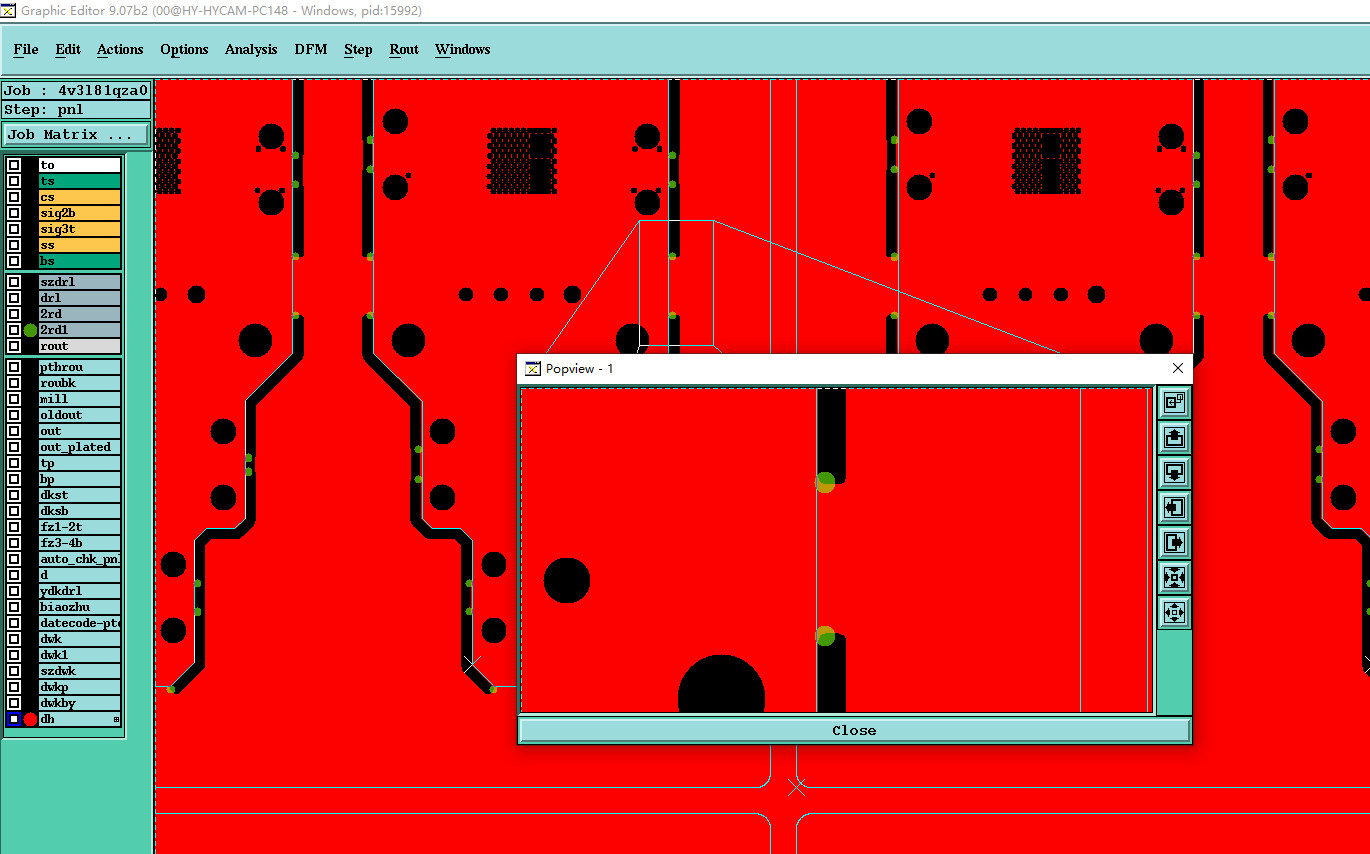Pan the Popview right with the right-arrow icon

point(1174,543)
